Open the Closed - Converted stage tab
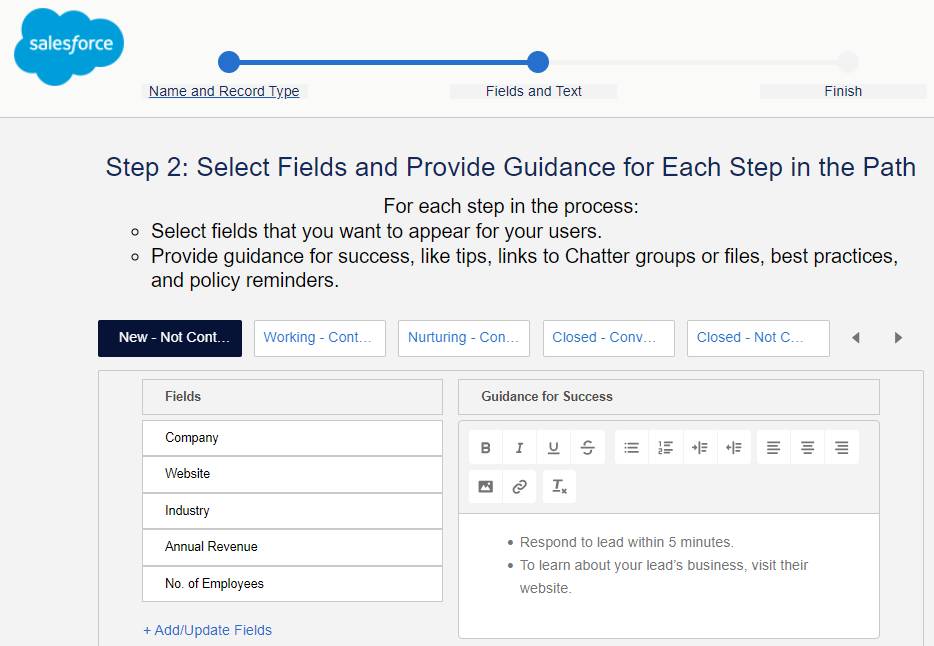This screenshot has width=934, height=646. coord(608,338)
